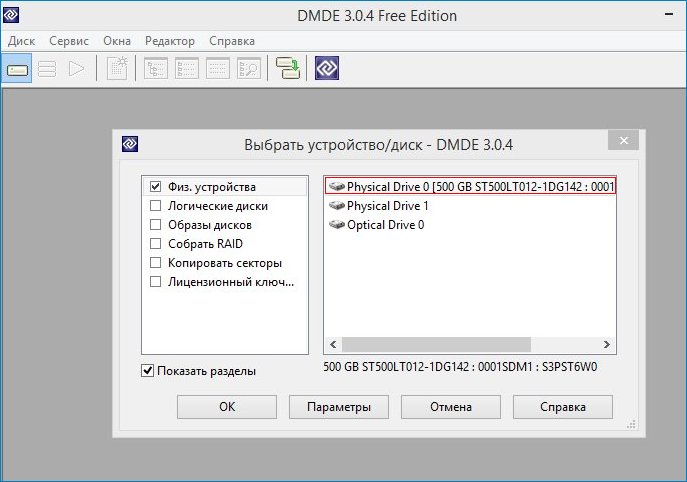Click the Physical Drive 0 disk icon
The image size is (687, 482).
(x=337, y=186)
